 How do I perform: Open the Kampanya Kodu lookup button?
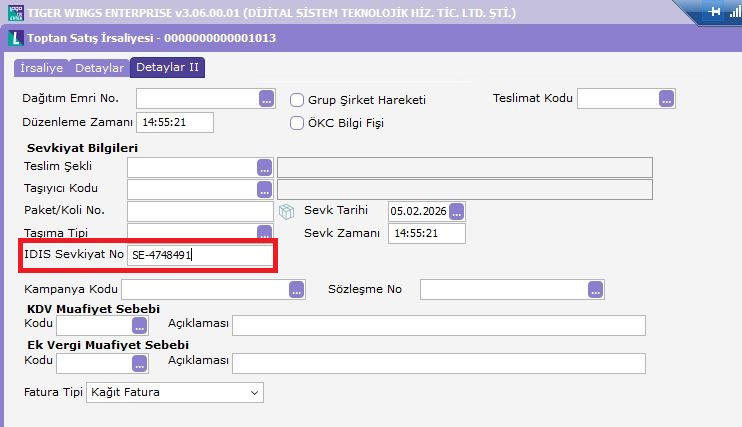296,289
